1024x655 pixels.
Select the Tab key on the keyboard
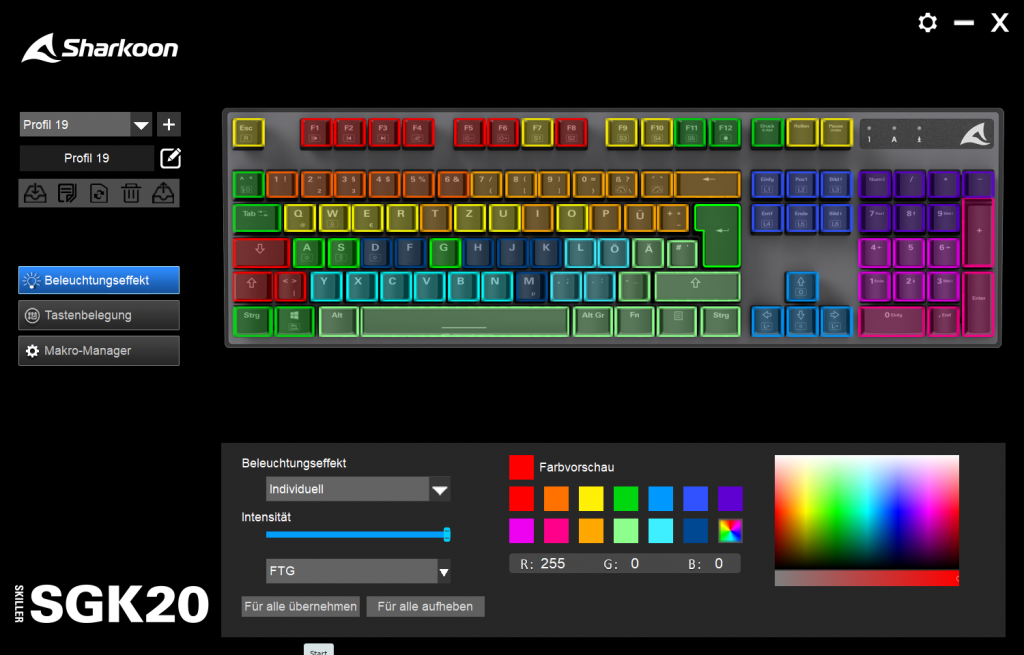point(256,218)
